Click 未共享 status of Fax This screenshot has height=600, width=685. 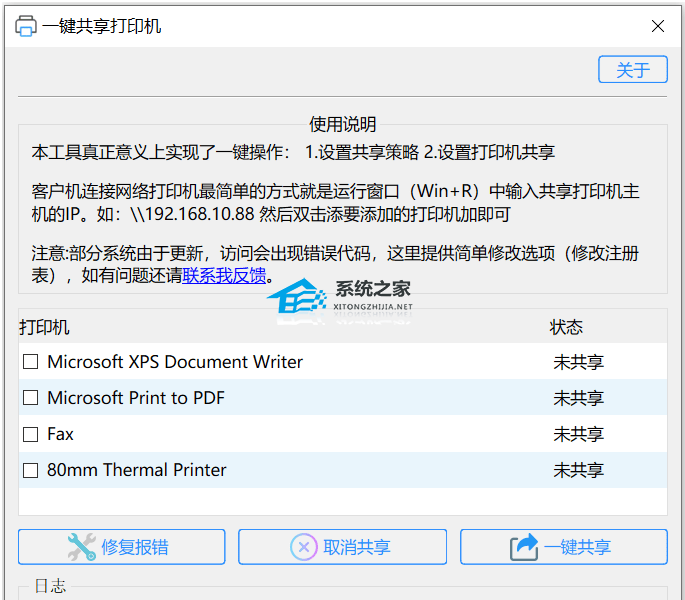tap(578, 434)
